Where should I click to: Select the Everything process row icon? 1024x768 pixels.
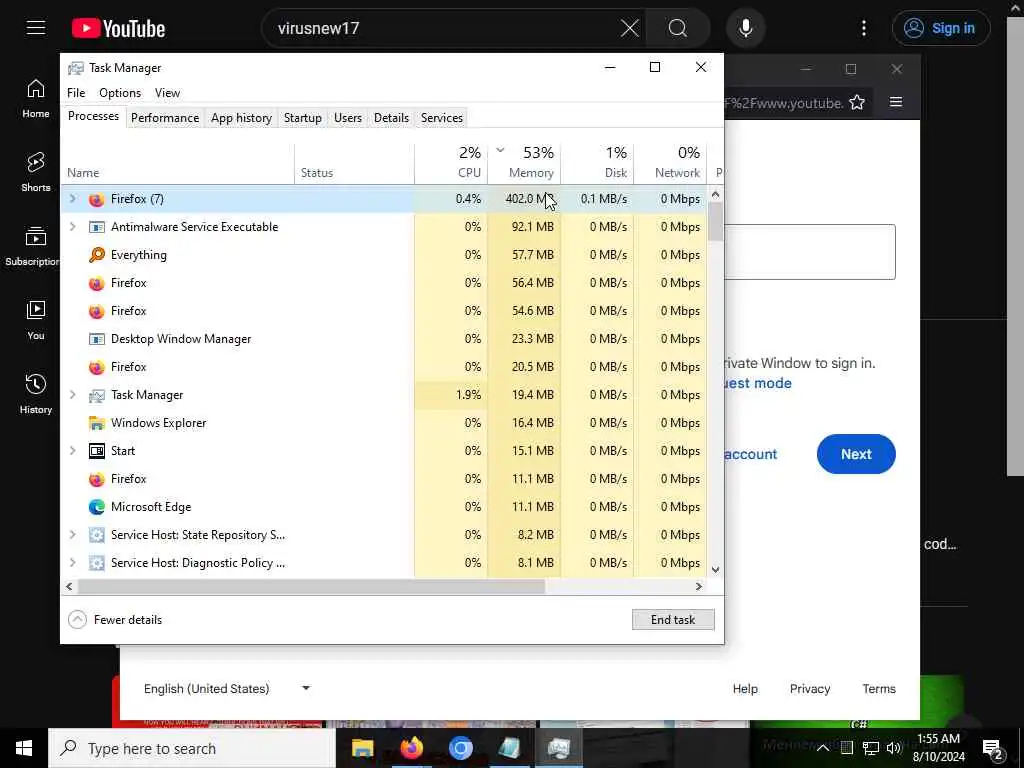97,255
